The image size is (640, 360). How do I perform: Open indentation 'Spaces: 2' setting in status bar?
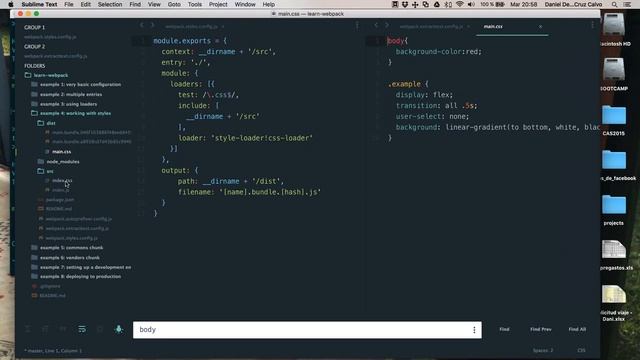pos(543,350)
